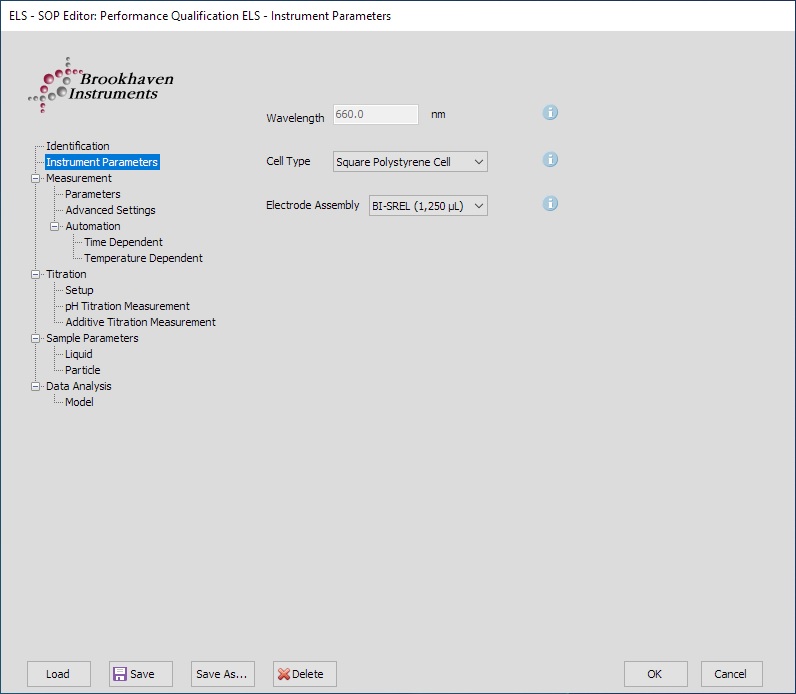Open the Cell Type dropdown

pyautogui.click(x=410, y=162)
